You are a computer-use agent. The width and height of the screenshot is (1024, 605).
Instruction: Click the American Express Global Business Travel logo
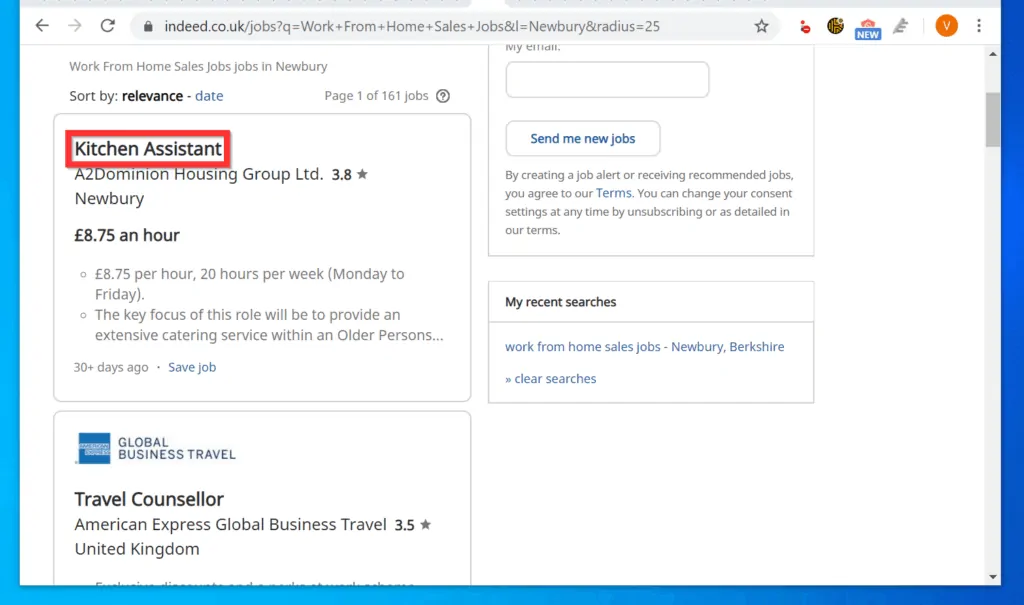point(156,448)
